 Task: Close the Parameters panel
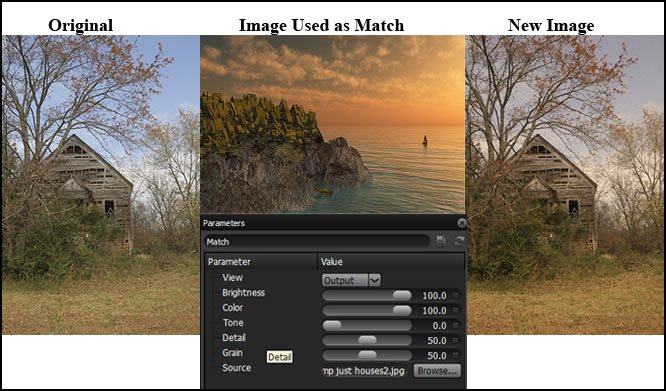pos(462,223)
